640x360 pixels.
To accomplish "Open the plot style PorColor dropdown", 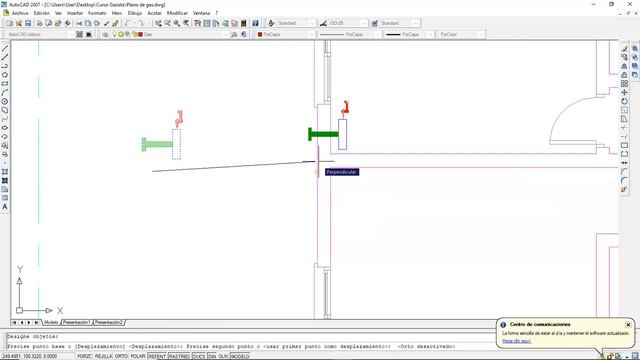I will point(461,35).
